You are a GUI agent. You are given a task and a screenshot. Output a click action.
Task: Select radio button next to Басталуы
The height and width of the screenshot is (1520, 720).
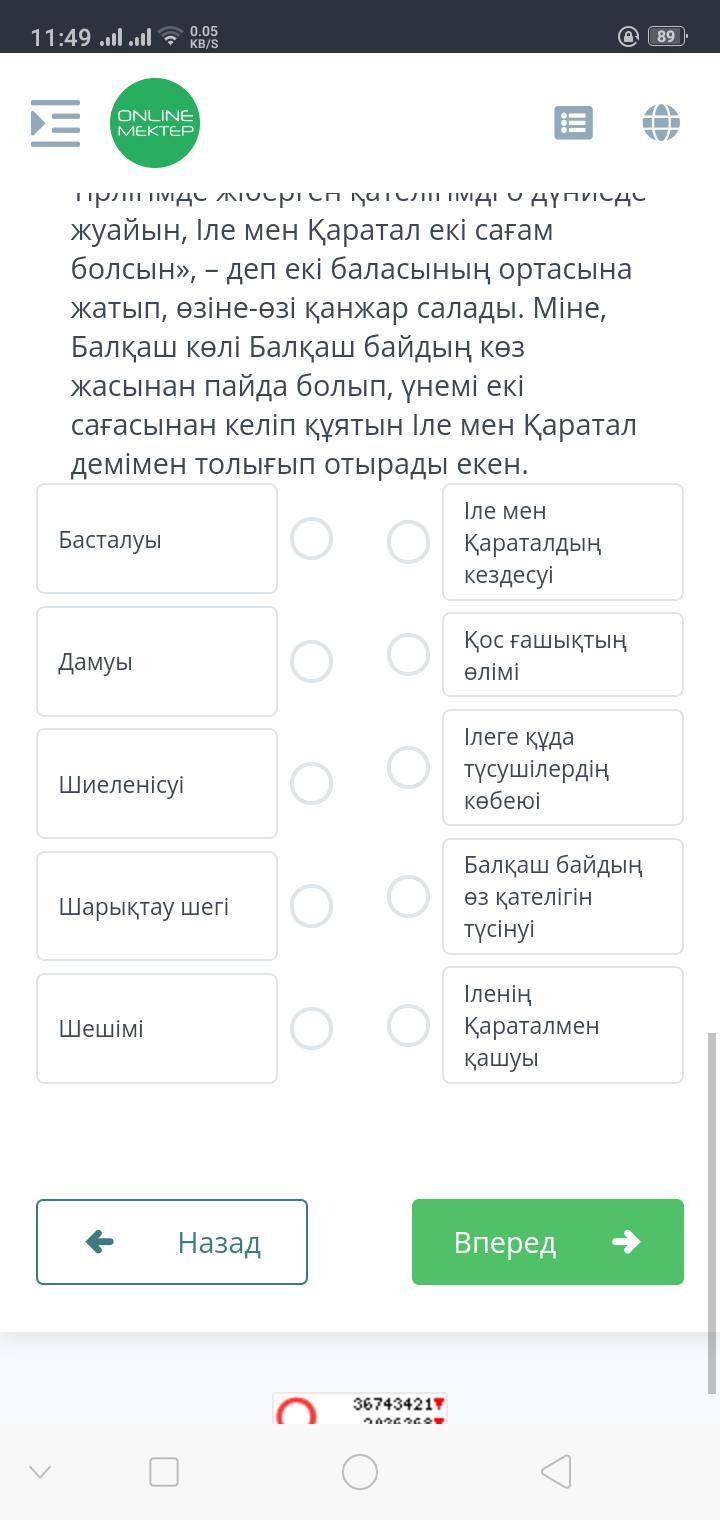pos(311,538)
